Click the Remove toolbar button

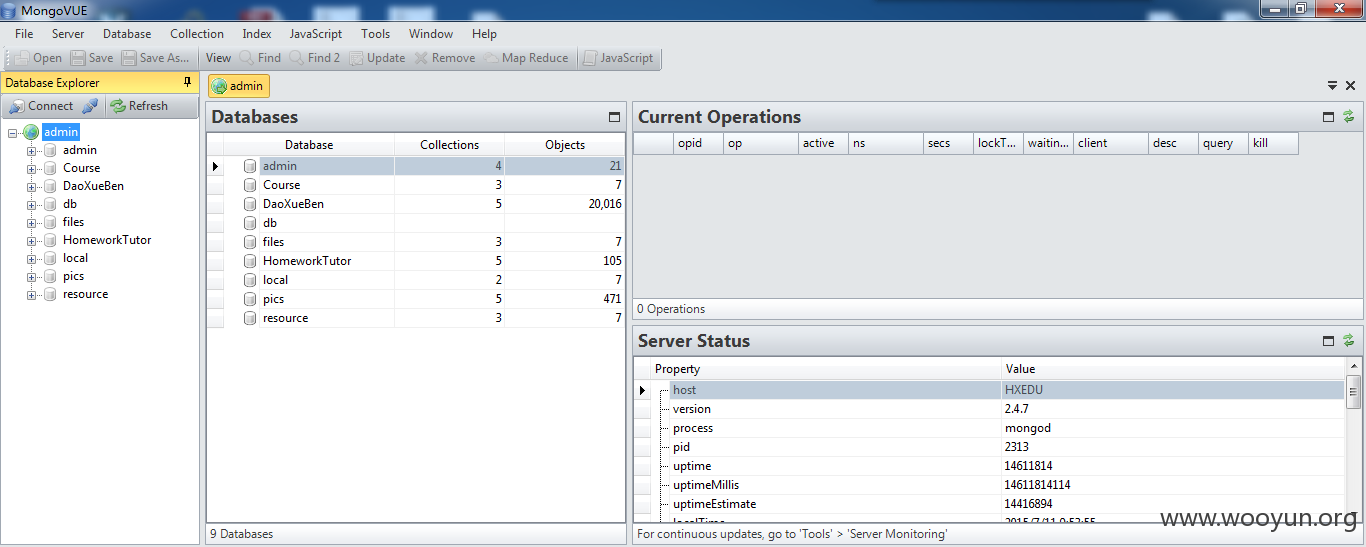click(445, 58)
